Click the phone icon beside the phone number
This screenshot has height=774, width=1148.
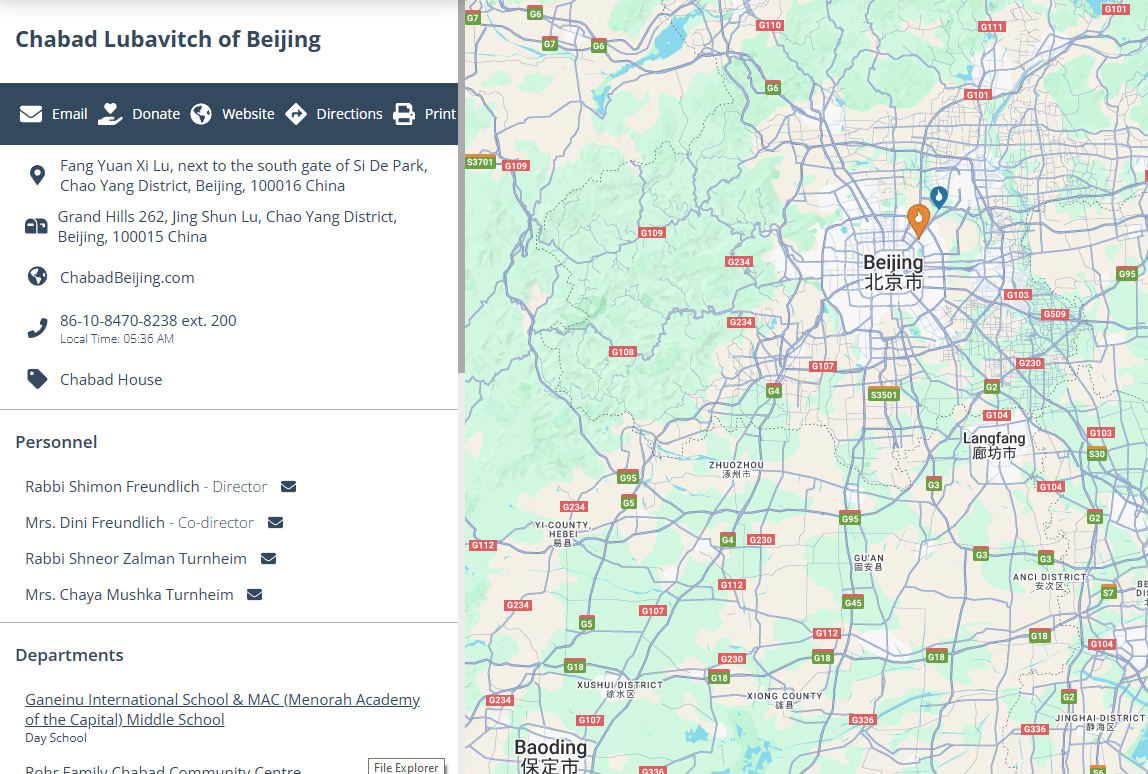(x=37, y=327)
